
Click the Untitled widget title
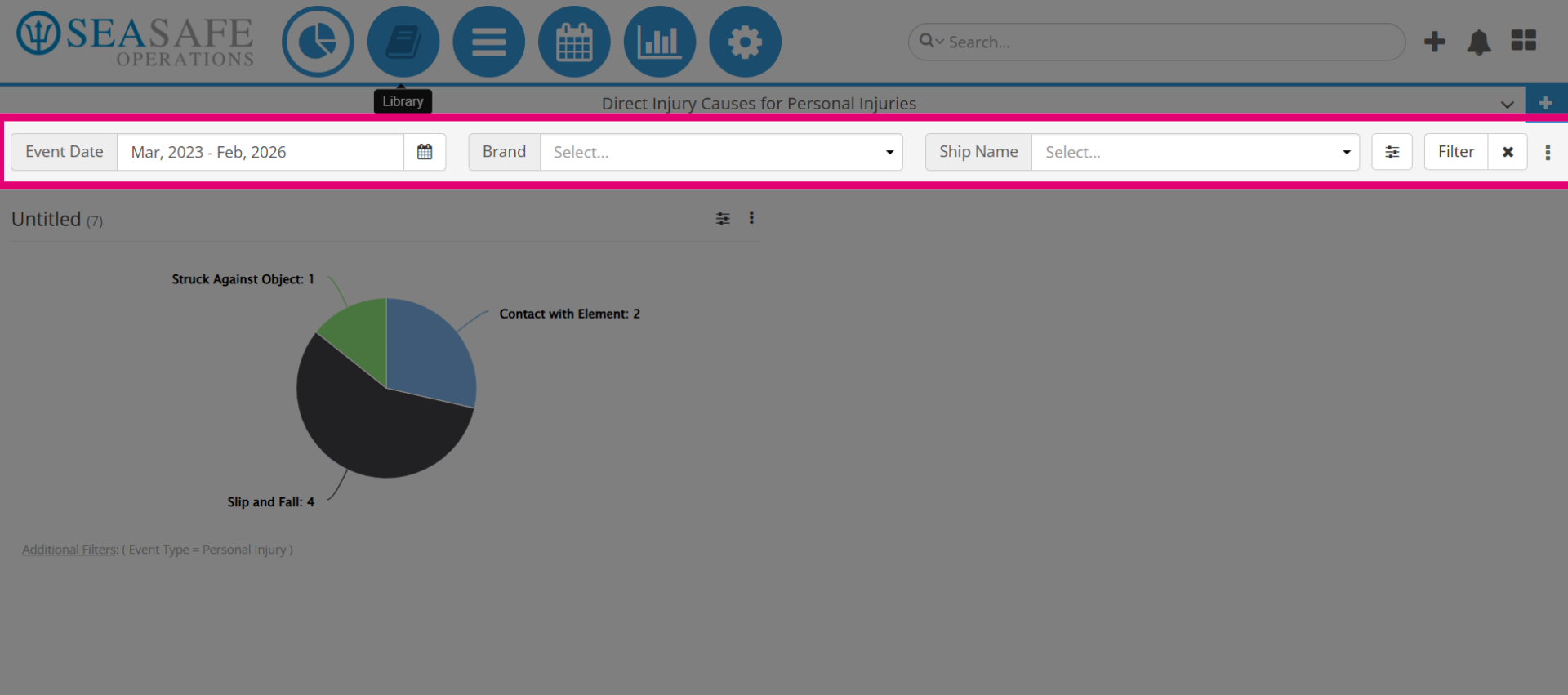pyautogui.click(x=47, y=220)
